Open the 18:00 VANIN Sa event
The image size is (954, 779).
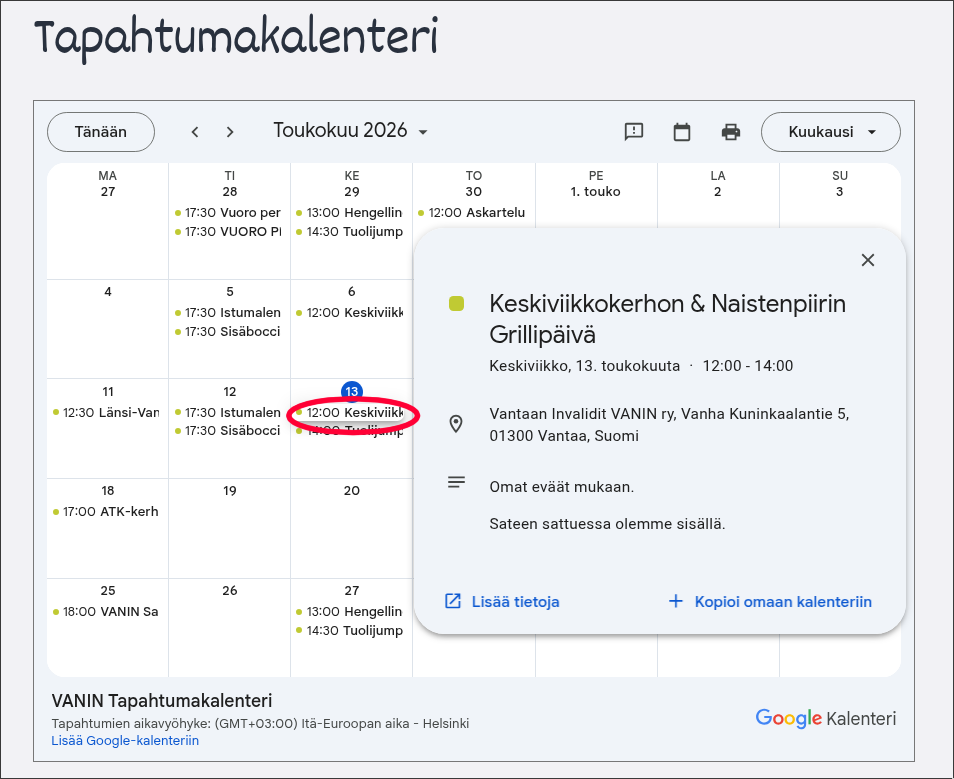pos(108,612)
